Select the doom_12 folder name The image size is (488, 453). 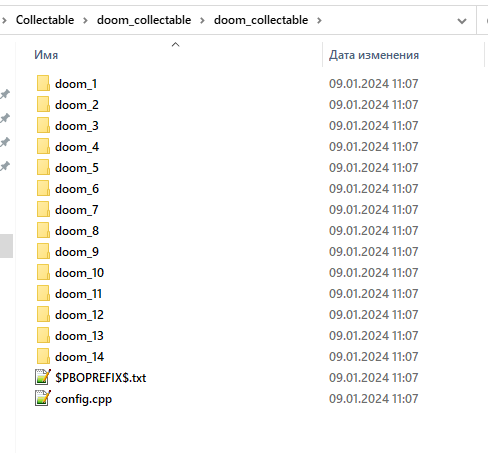click(x=79, y=315)
